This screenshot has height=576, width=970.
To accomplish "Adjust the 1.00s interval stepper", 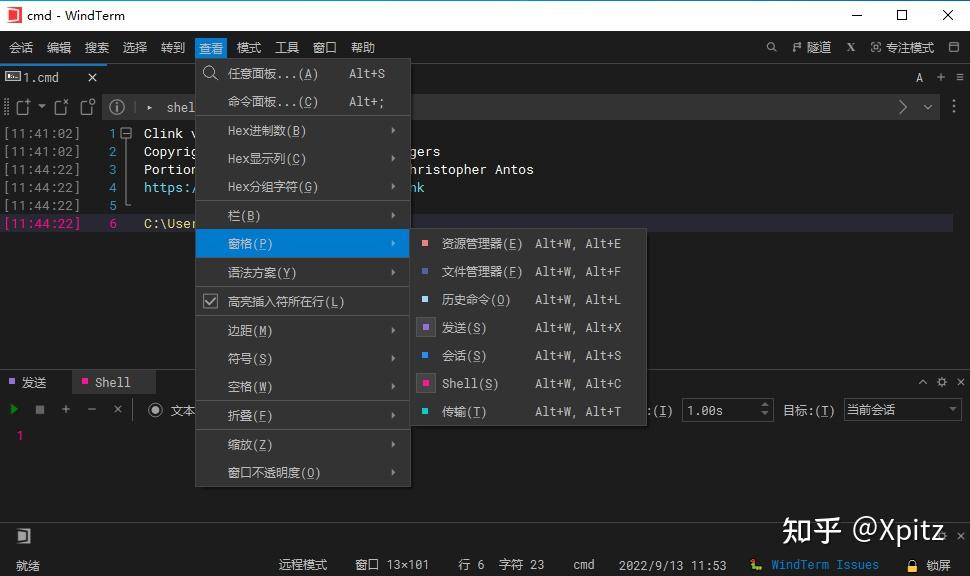I will [x=763, y=409].
